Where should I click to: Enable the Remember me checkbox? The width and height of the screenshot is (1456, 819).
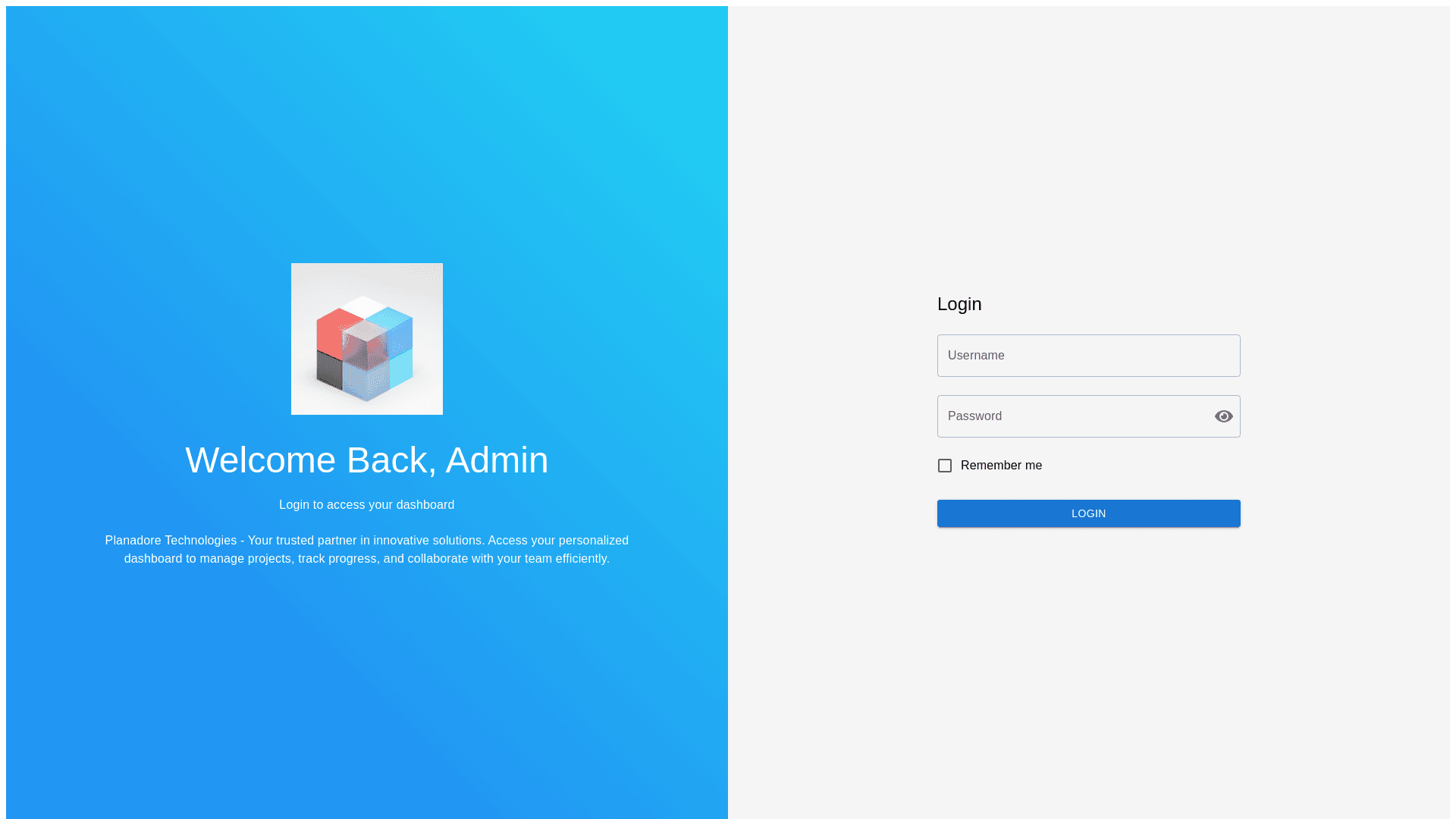(x=945, y=466)
